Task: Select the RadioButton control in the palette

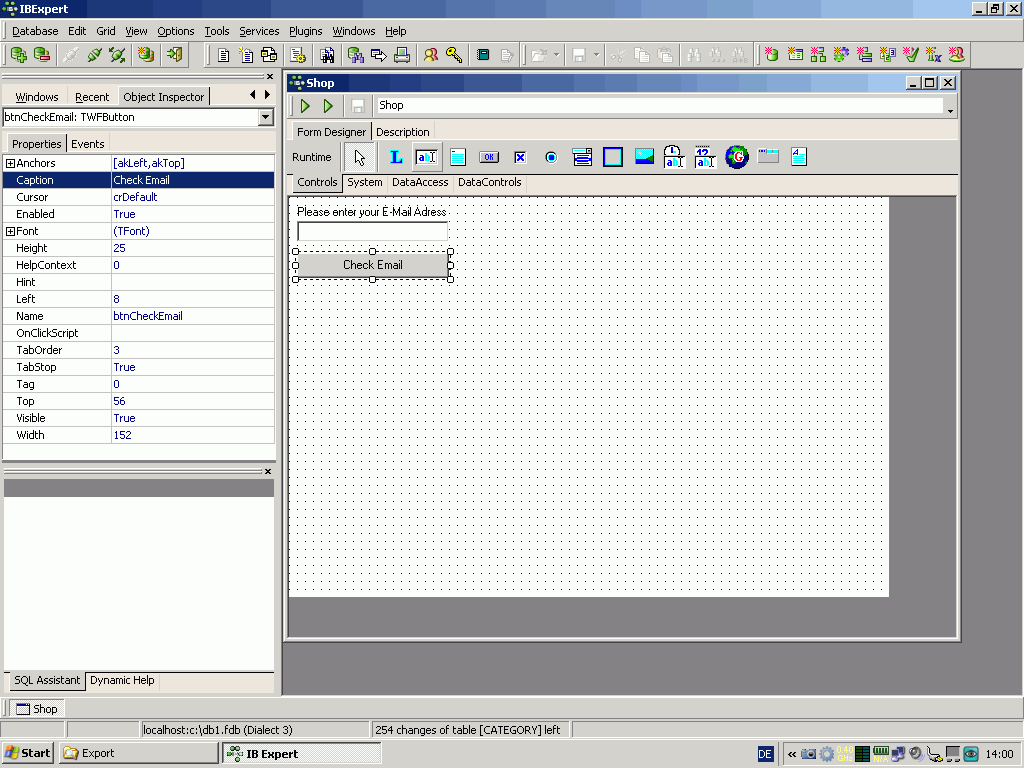Action: click(x=551, y=157)
